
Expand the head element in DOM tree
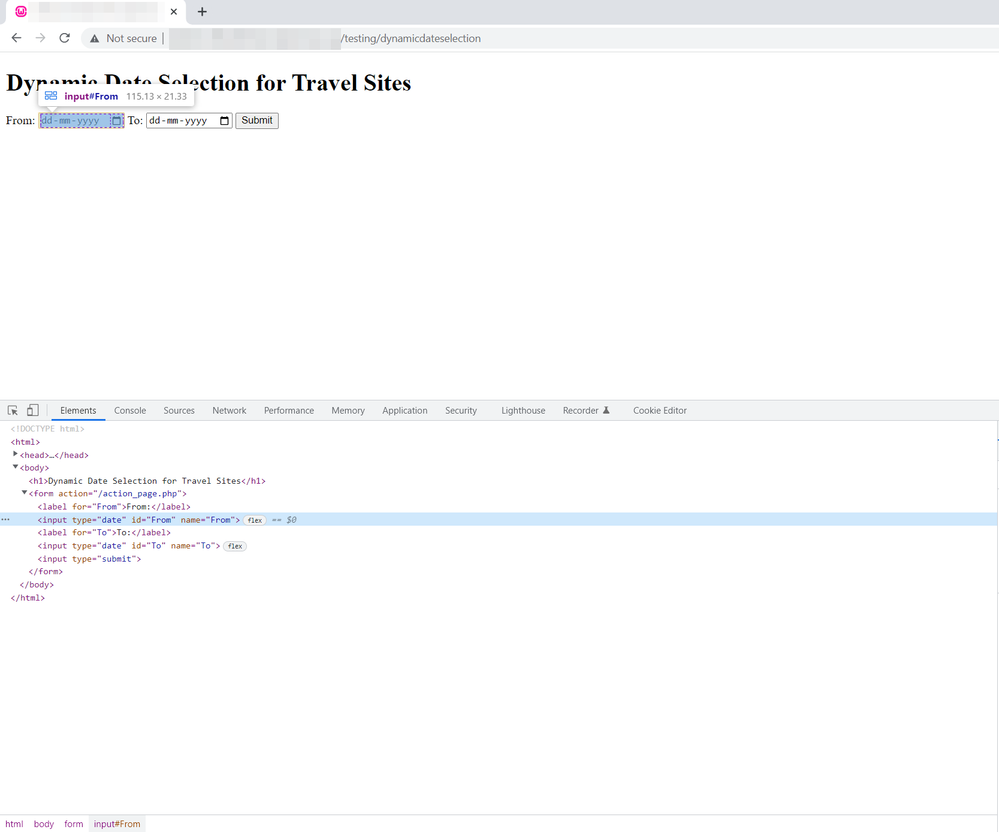pos(15,455)
